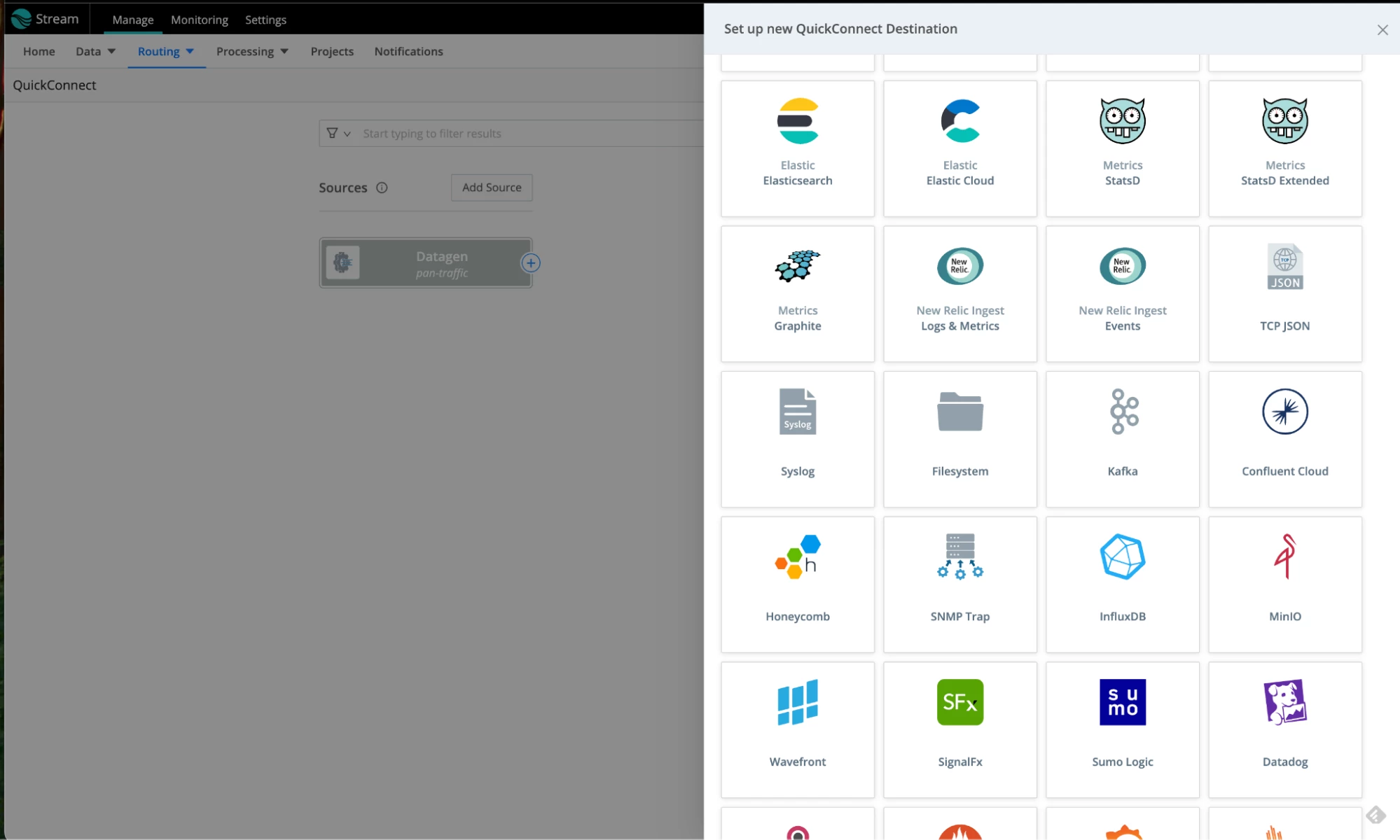Click the Sources heading text

pos(343,188)
